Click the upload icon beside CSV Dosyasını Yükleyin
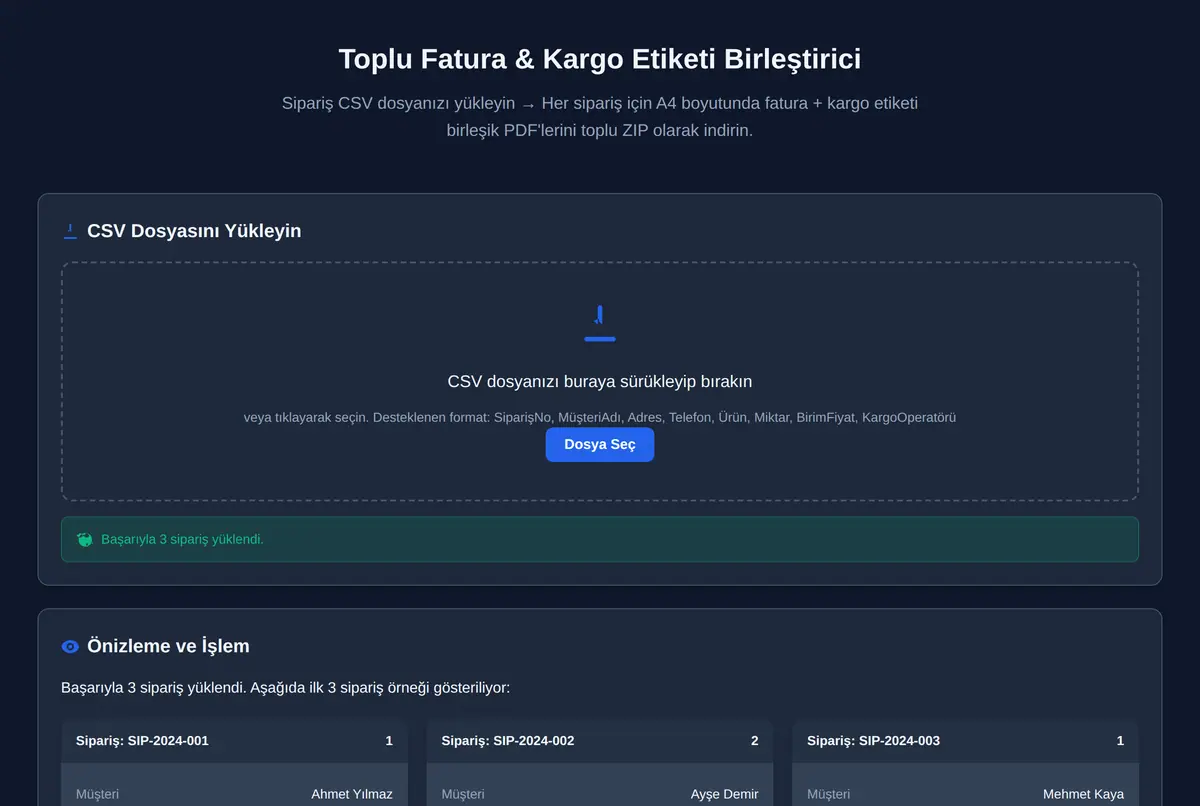Viewport: 1200px width, 806px height. pos(70,231)
